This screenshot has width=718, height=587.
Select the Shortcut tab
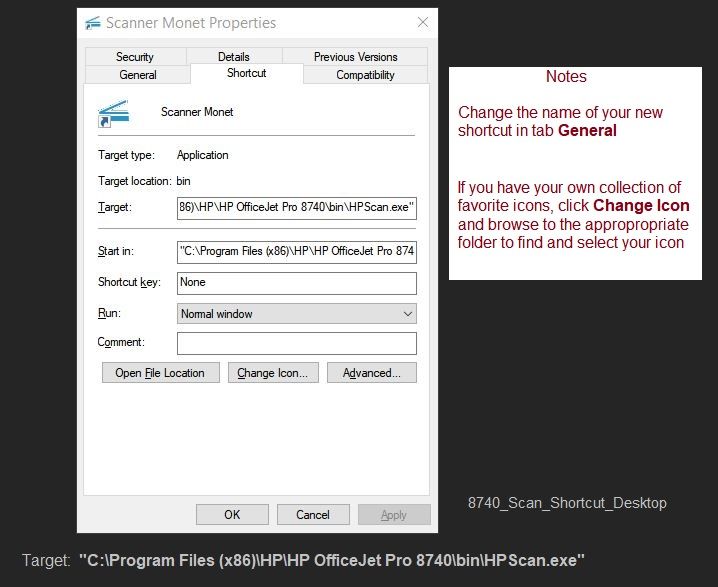(x=246, y=73)
